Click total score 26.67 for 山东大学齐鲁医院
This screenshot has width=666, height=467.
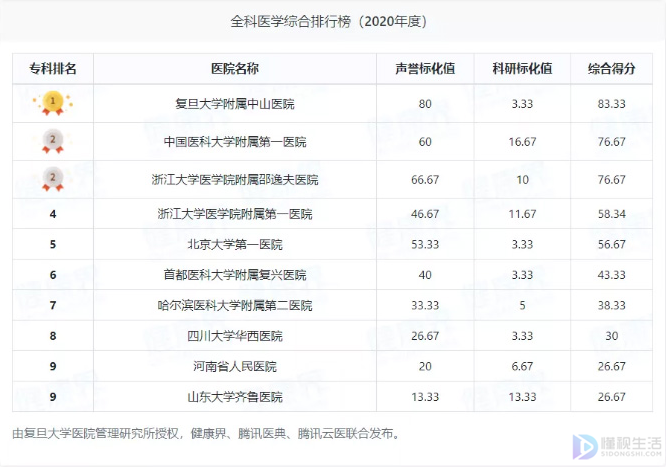(x=612, y=397)
